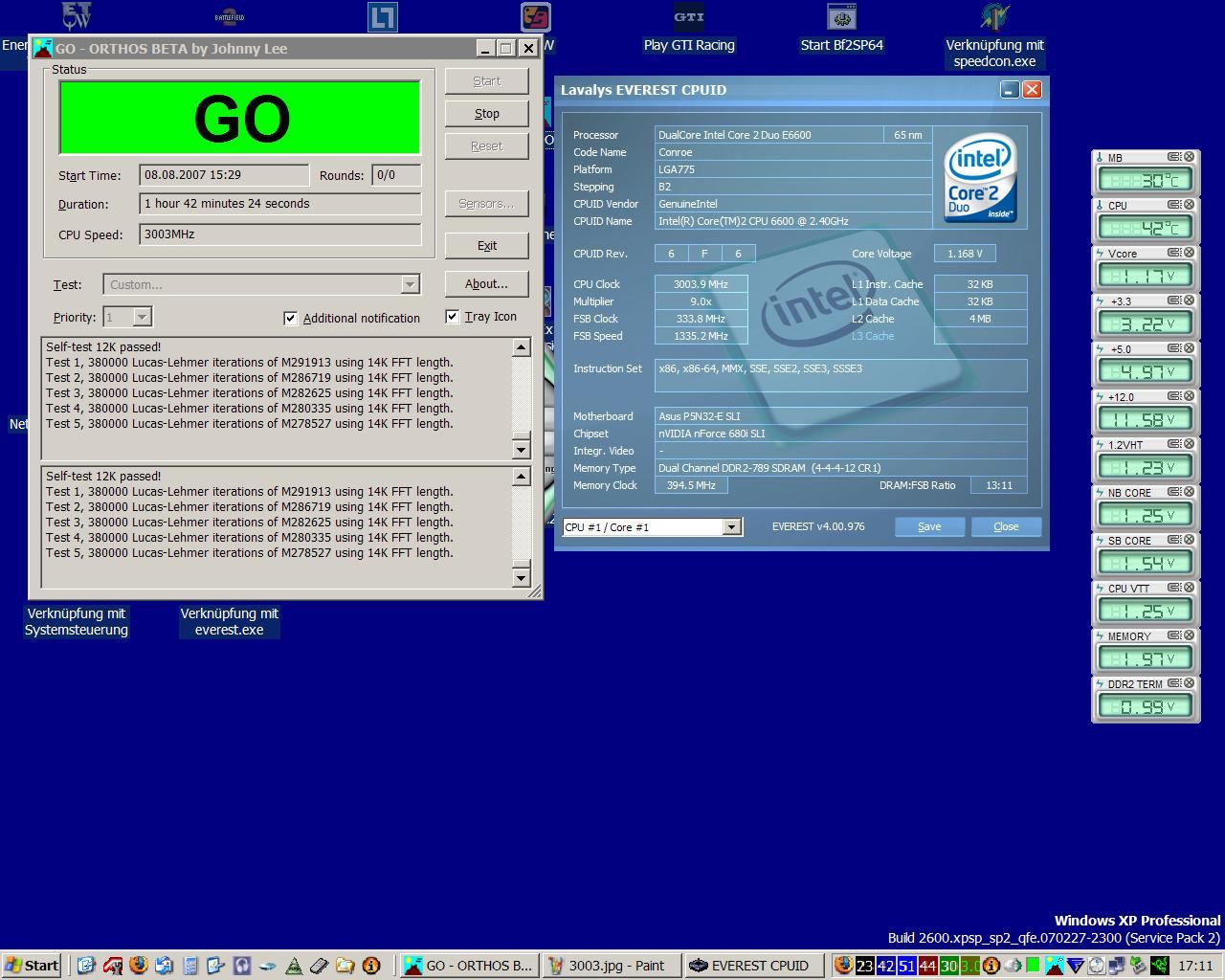Image resolution: width=1225 pixels, height=980 pixels.
Task: Select the Systemsteuerung shortcut on desktop
Action: (77, 621)
